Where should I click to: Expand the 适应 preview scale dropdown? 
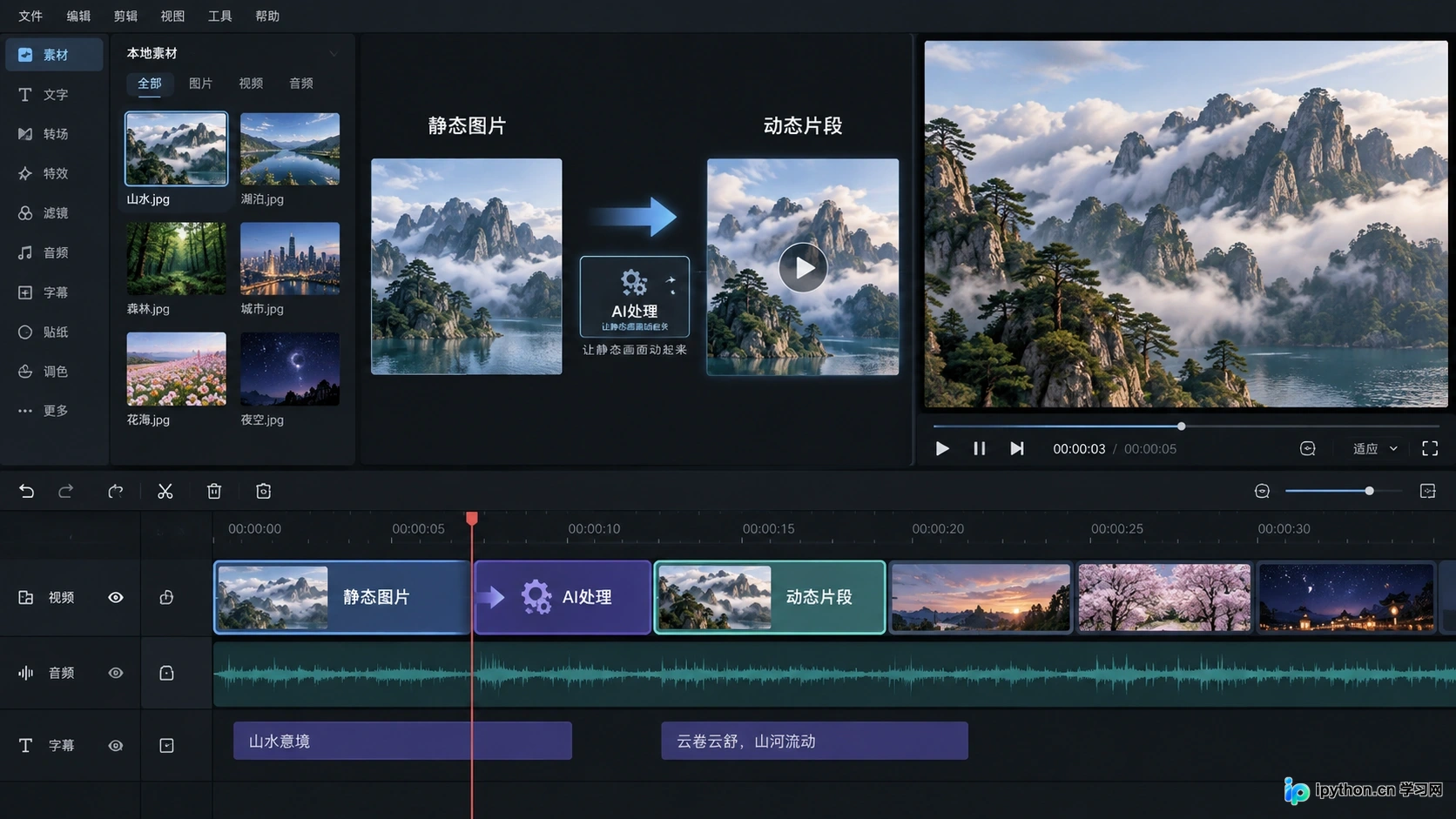[x=1375, y=448]
